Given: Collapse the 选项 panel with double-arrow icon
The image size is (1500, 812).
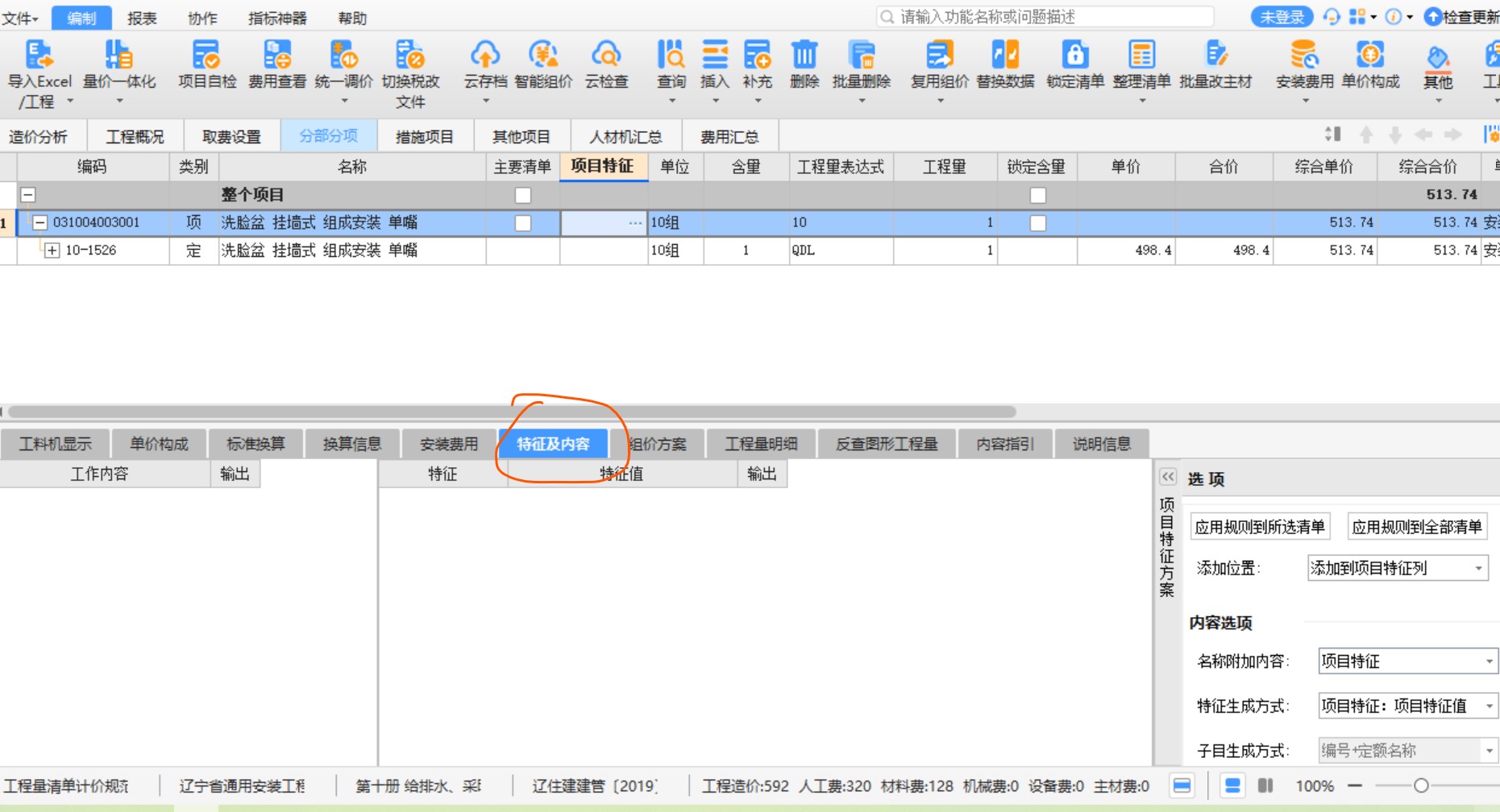Looking at the screenshot, I should pyautogui.click(x=1168, y=477).
